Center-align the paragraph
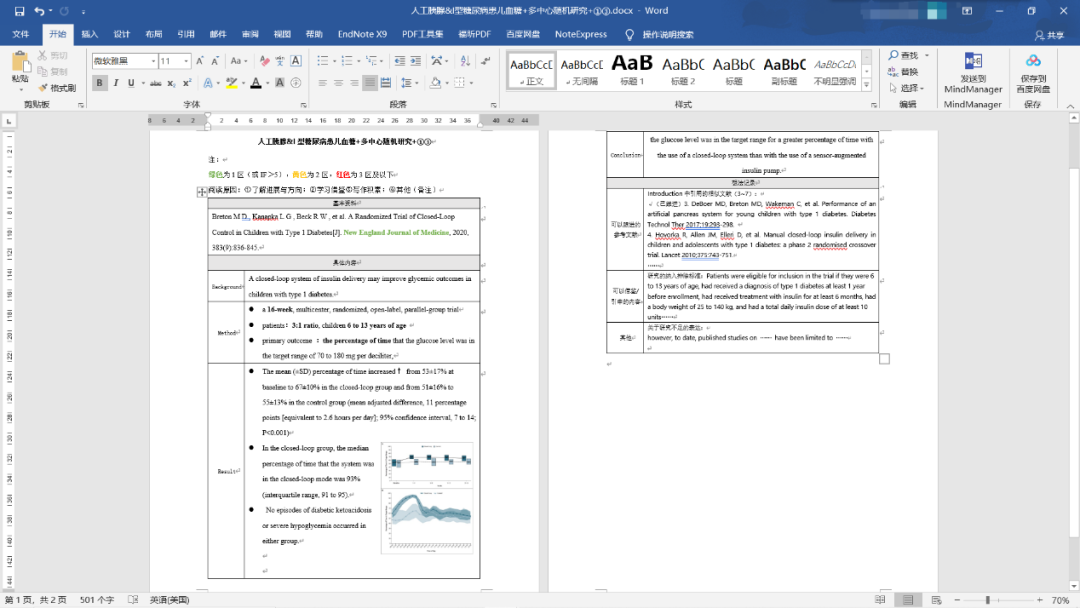The image size is (1080, 608). tap(338, 83)
